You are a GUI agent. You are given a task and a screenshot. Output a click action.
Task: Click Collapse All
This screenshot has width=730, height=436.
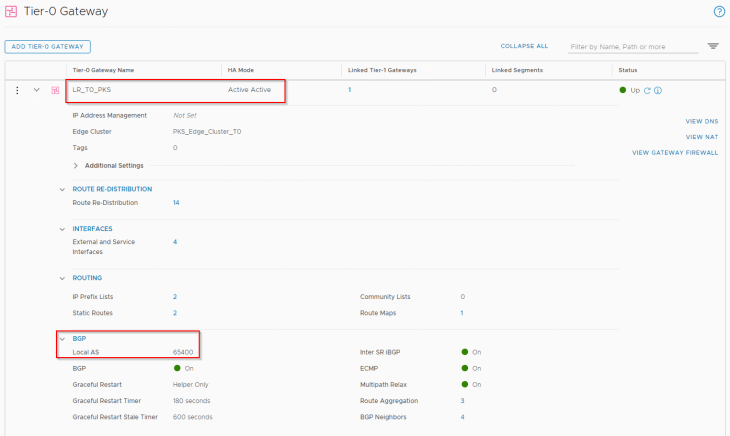(x=524, y=46)
